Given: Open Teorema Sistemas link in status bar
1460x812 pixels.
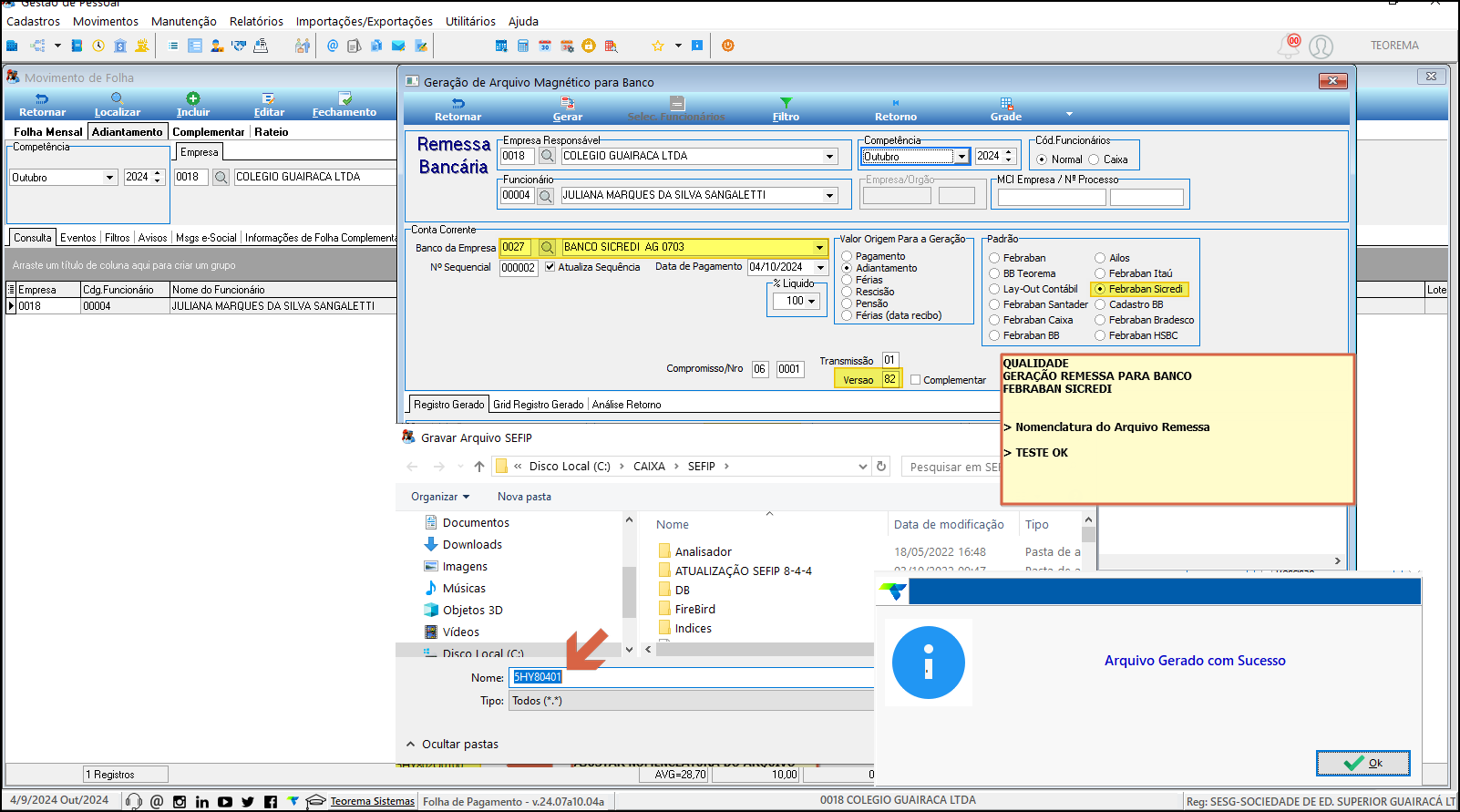Looking at the screenshot, I should pos(372,801).
